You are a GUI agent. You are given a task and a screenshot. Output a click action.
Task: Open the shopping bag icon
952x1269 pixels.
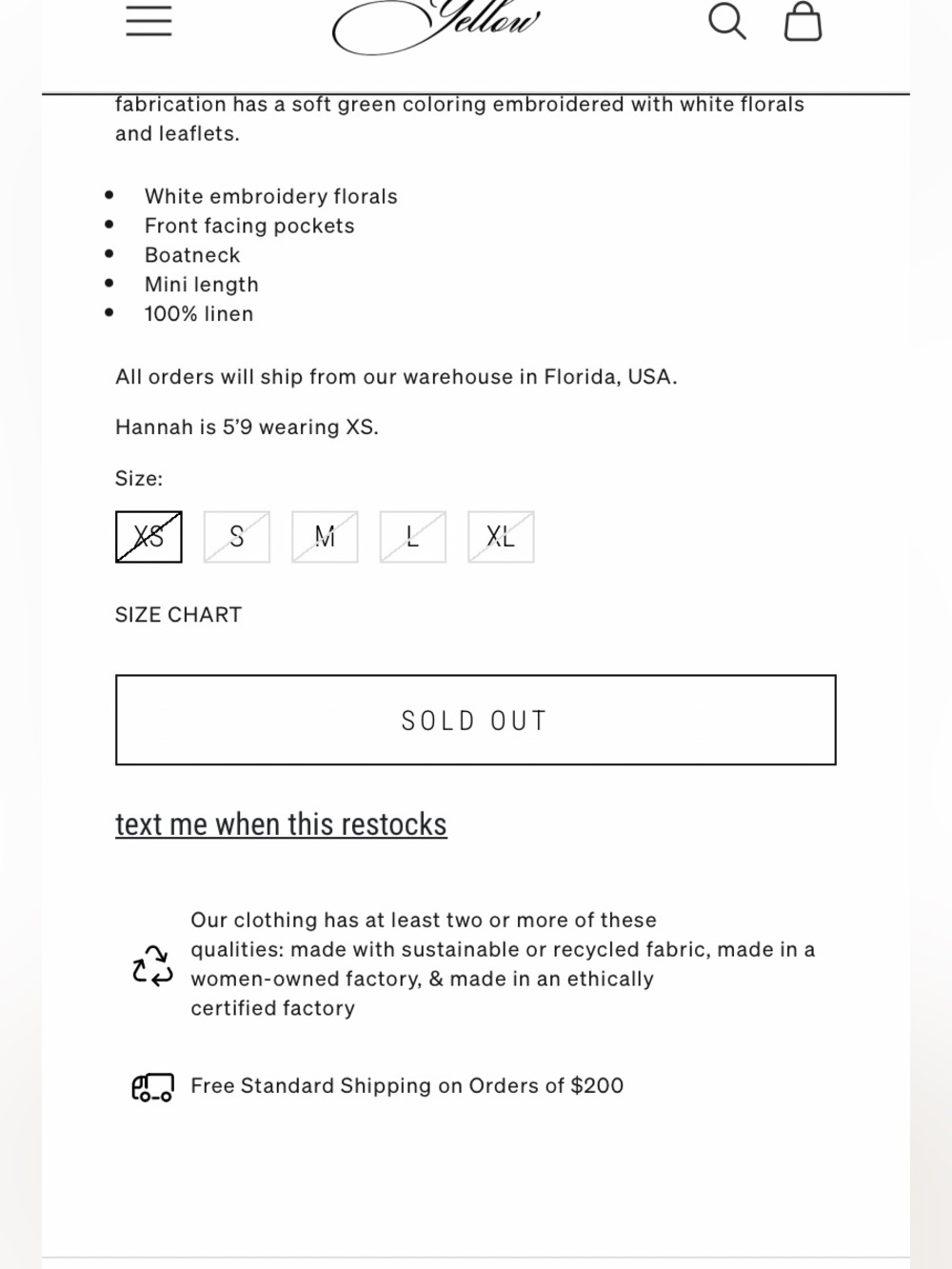click(803, 21)
